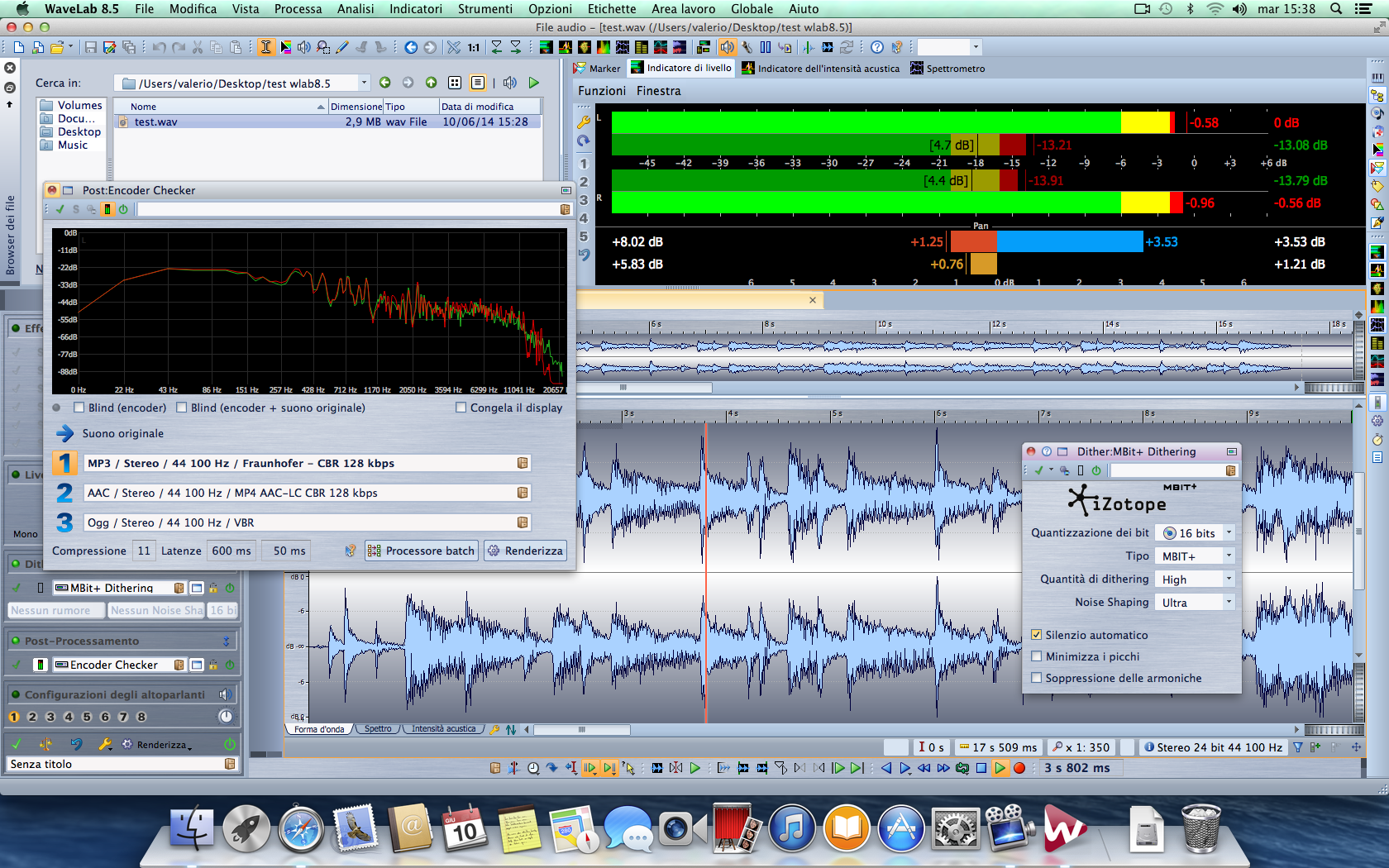1389x868 pixels.
Task: Open Encoder Checker plugin selector
Action: pos(118,665)
